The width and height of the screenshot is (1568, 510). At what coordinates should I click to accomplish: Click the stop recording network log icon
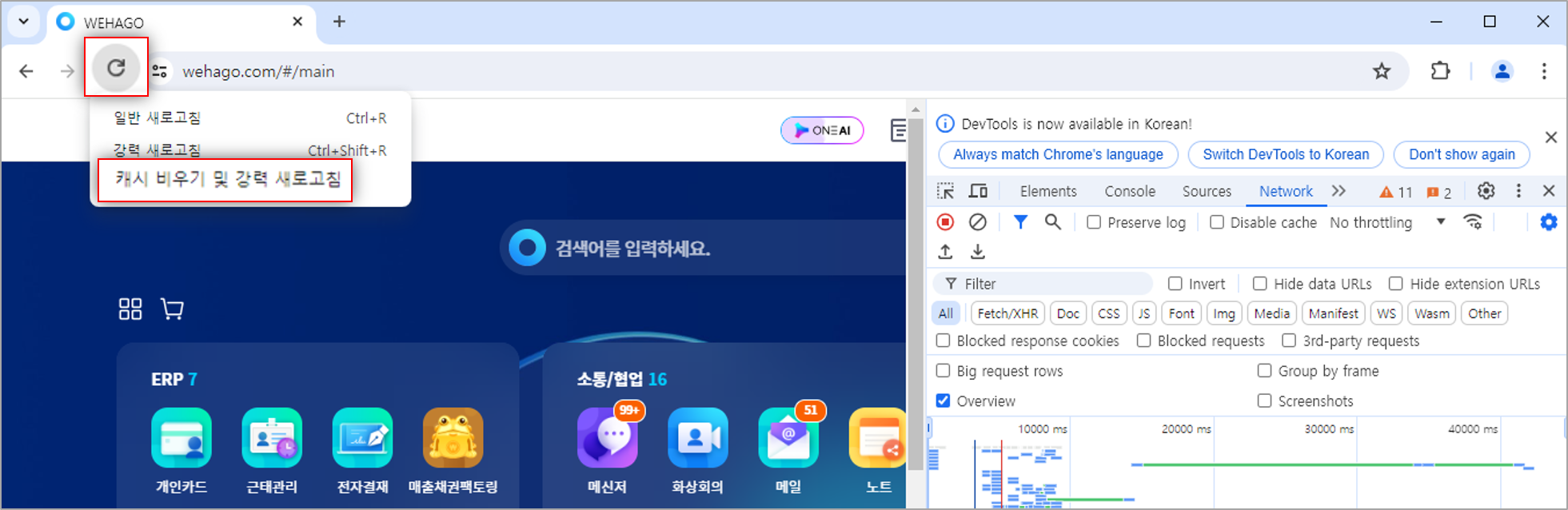click(945, 222)
